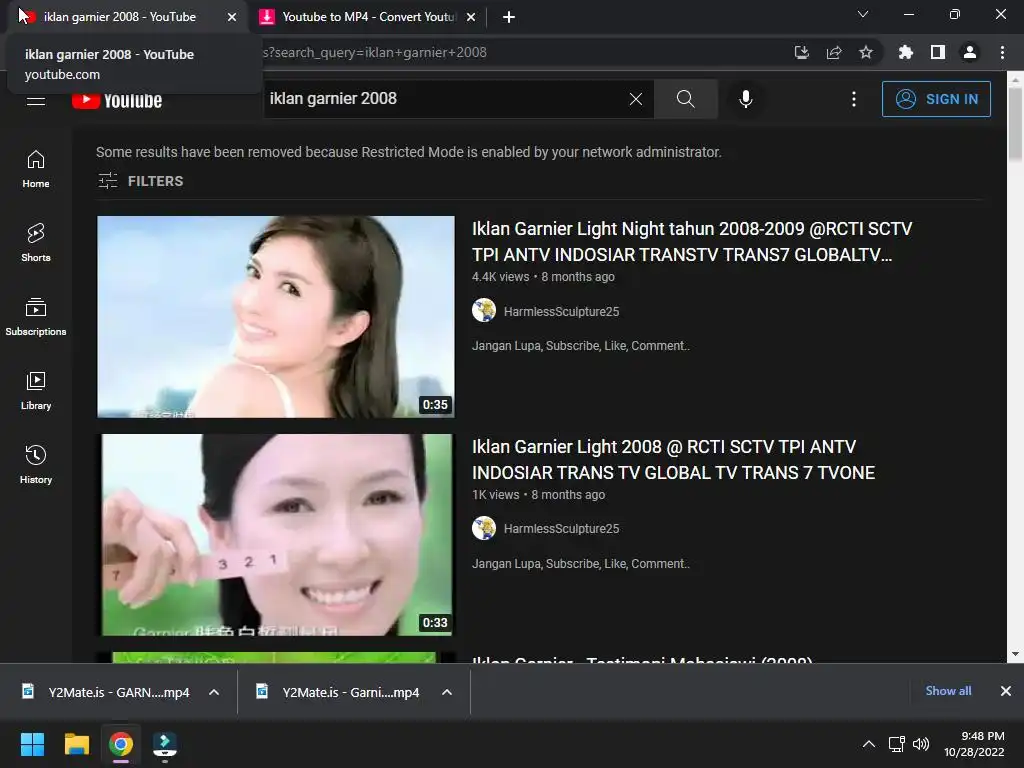This screenshot has height=768, width=1024.
Task: Open Chrome profile avatar icon
Action: 970,52
